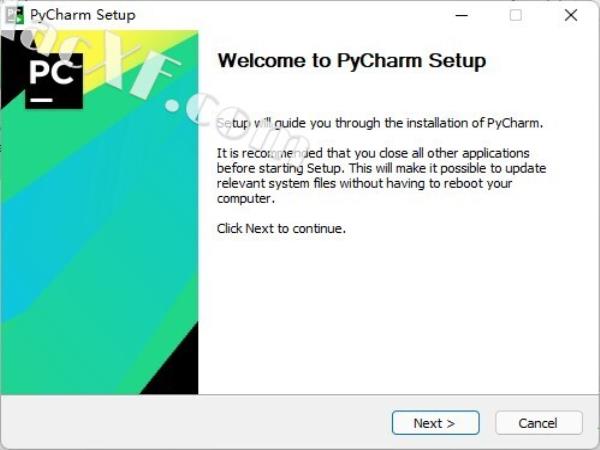The height and width of the screenshot is (450, 600).
Task: Close the PyCharm Setup dialog with X
Action: click(x=571, y=15)
